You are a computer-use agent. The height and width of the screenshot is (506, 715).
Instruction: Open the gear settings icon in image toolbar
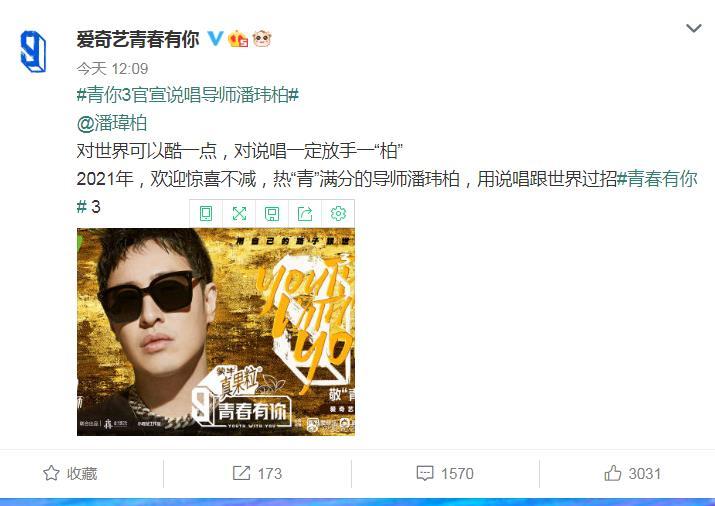338,213
